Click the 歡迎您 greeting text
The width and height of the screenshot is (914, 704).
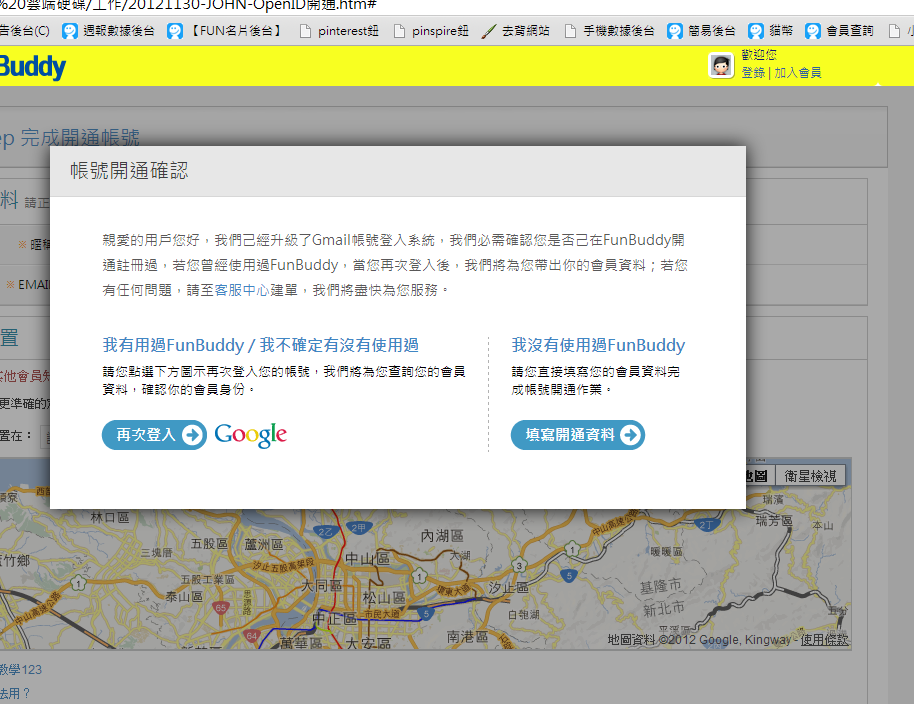759,55
